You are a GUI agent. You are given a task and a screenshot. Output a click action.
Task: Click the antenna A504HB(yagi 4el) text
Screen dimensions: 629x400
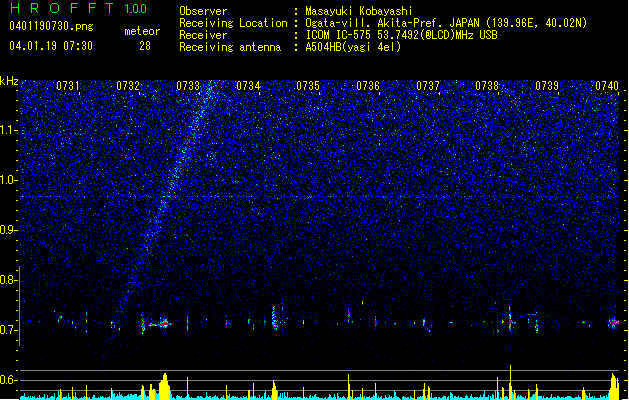click(x=353, y=47)
